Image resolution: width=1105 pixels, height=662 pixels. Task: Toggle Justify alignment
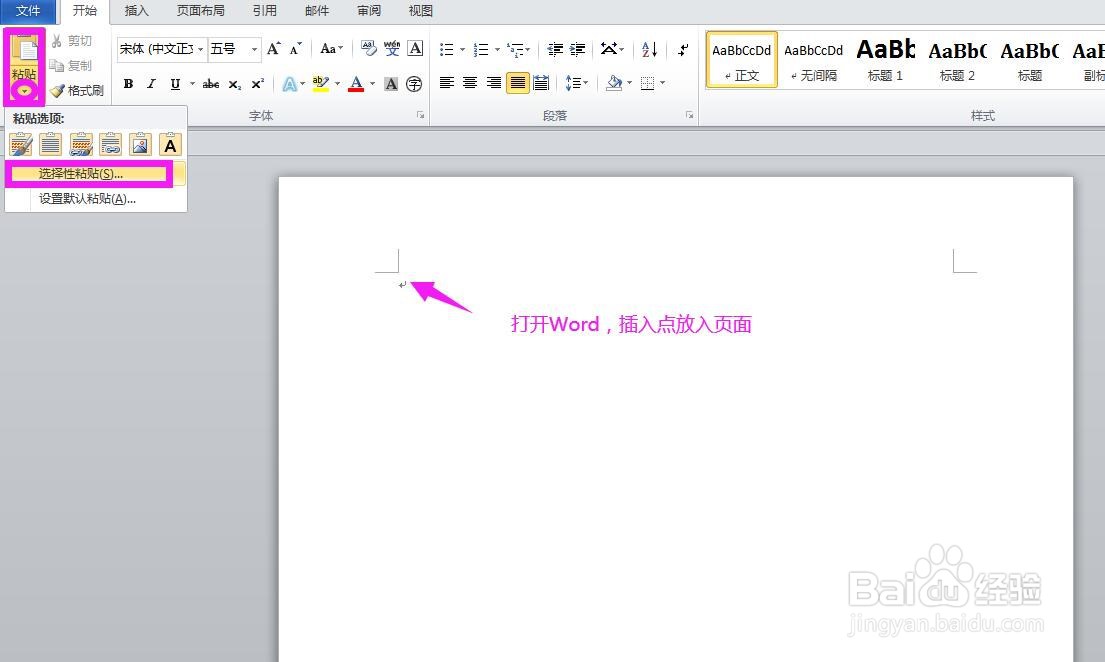click(517, 83)
